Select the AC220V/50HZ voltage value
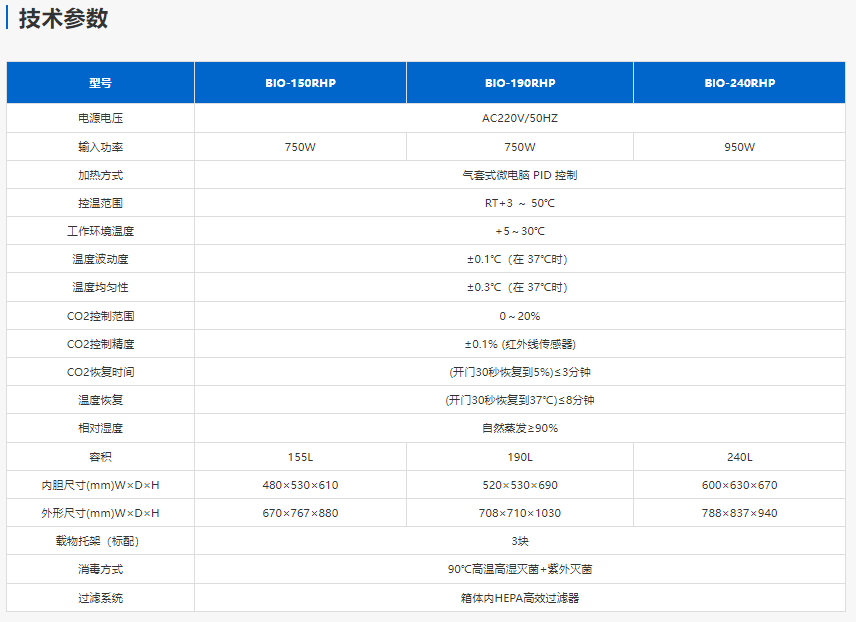Image resolution: width=856 pixels, height=622 pixels. pos(520,118)
